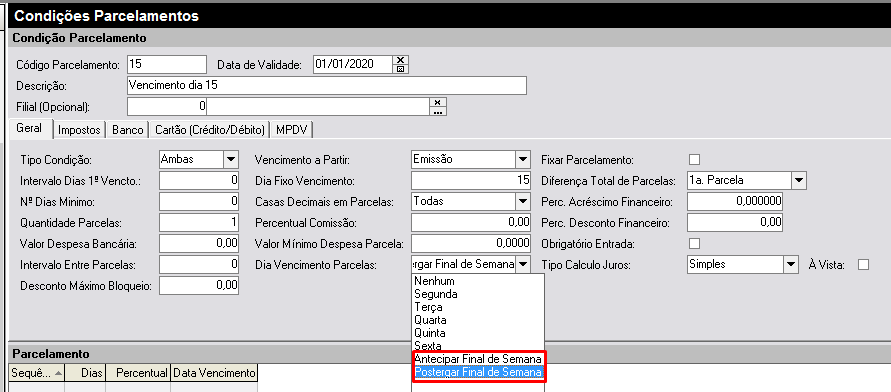Click Percentual Comissão field
891x392 pixels.
pyautogui.click(x=471, y=222)
